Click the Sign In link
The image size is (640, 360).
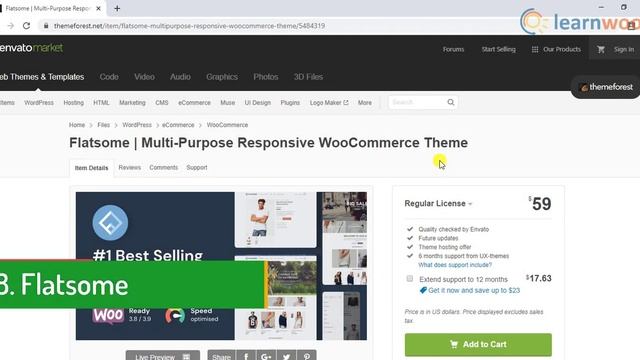624,49
